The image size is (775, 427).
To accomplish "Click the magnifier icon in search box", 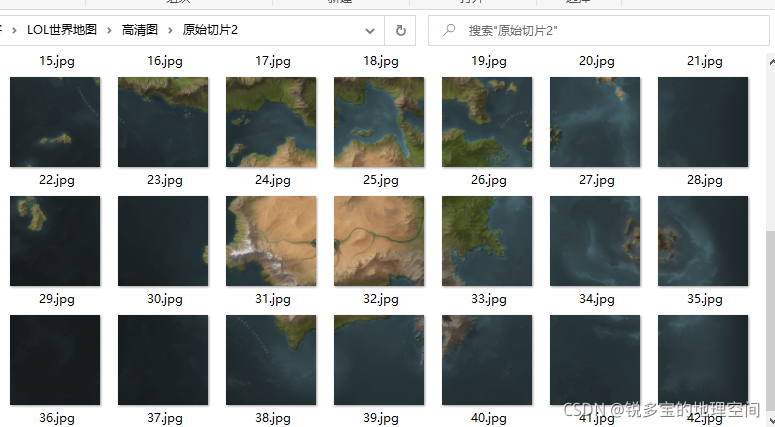I will click(449, 30).
